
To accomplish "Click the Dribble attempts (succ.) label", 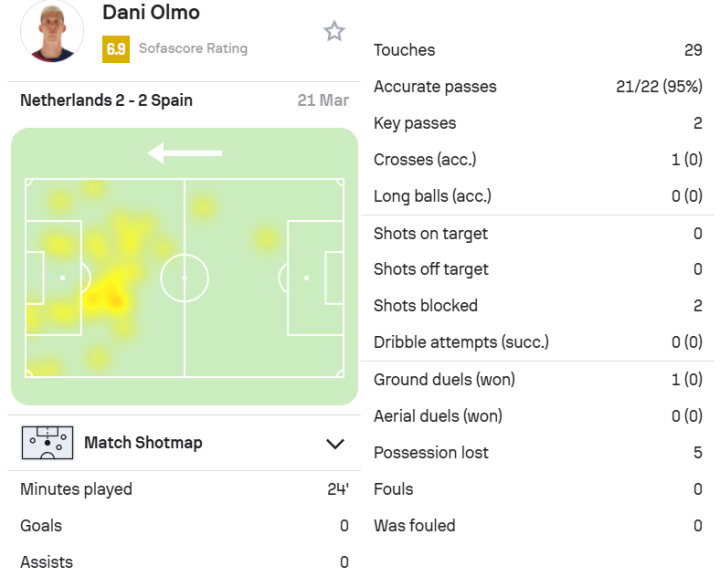I will point(461,342).
